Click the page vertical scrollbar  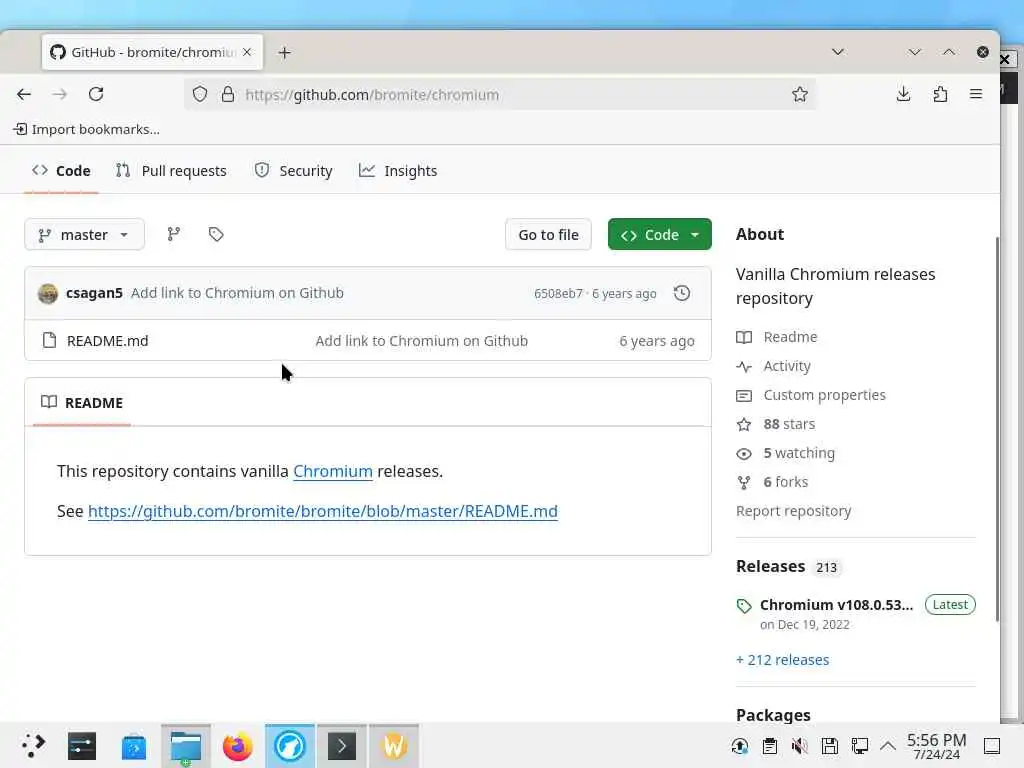(x=997, y=428)
